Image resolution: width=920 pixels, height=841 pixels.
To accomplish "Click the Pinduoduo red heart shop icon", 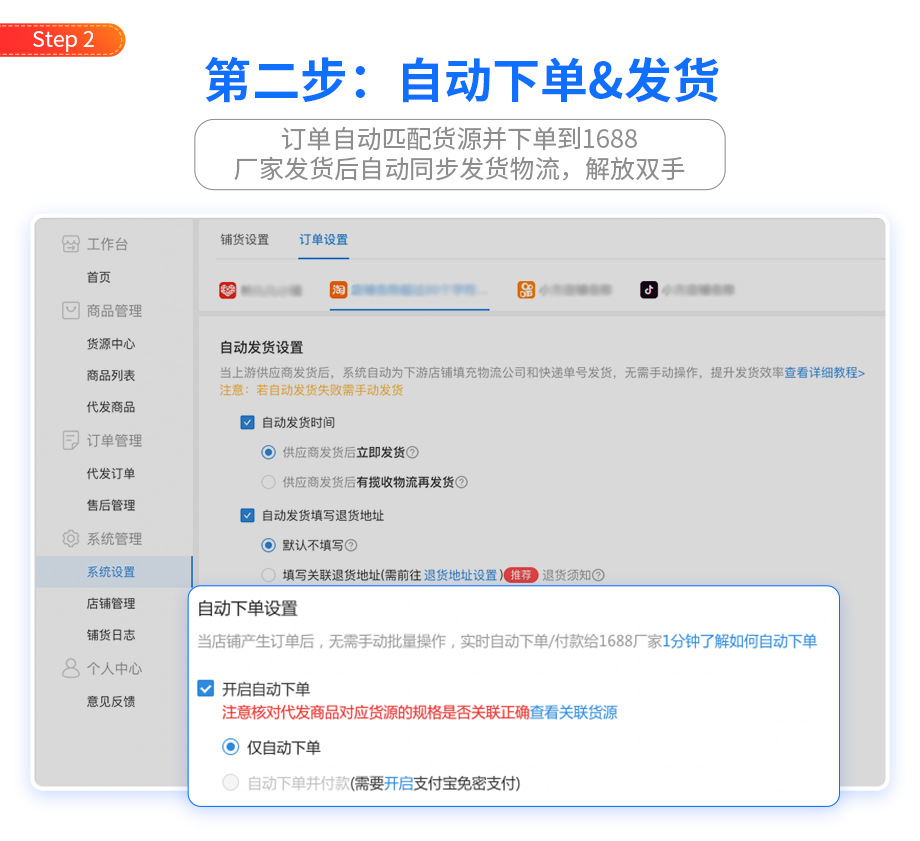I will [228, 290].
